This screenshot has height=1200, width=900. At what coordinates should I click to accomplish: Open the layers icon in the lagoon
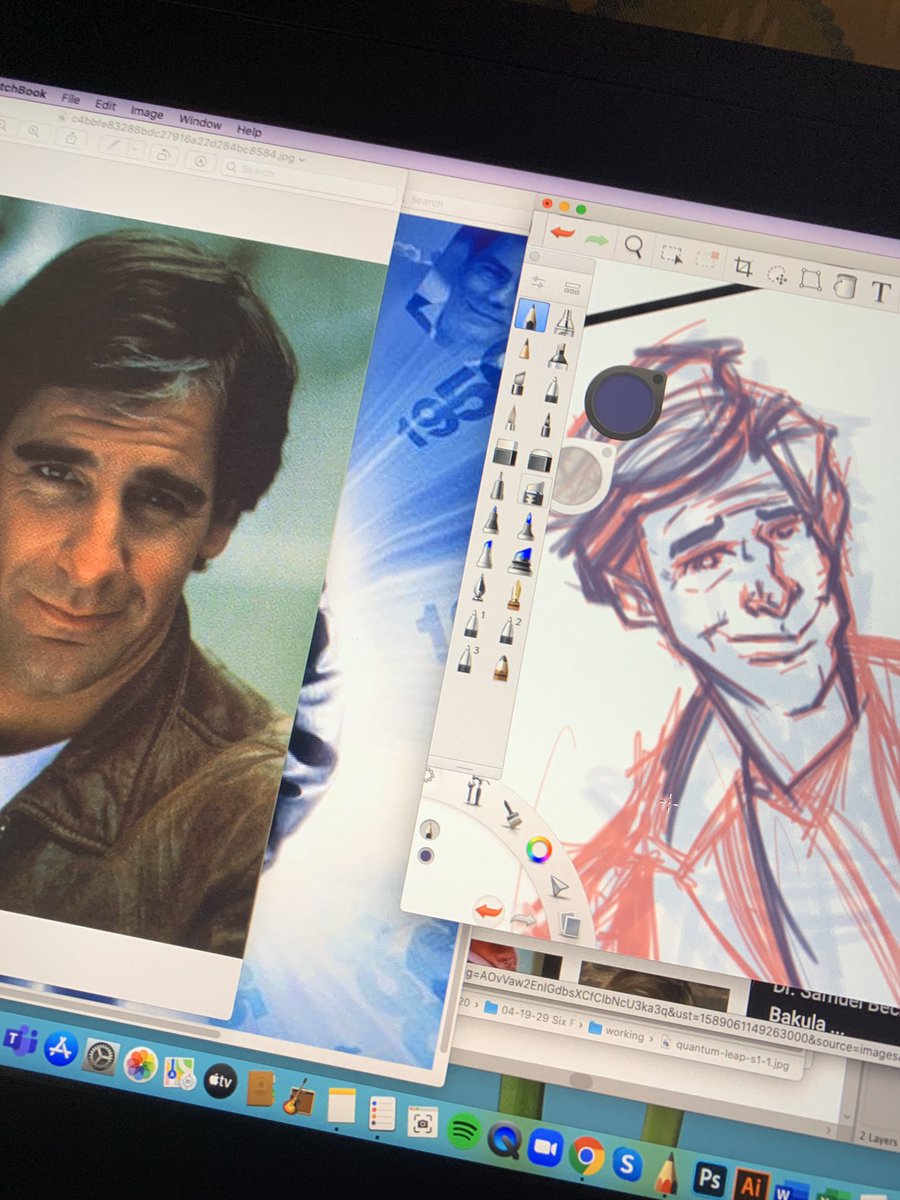569,923
